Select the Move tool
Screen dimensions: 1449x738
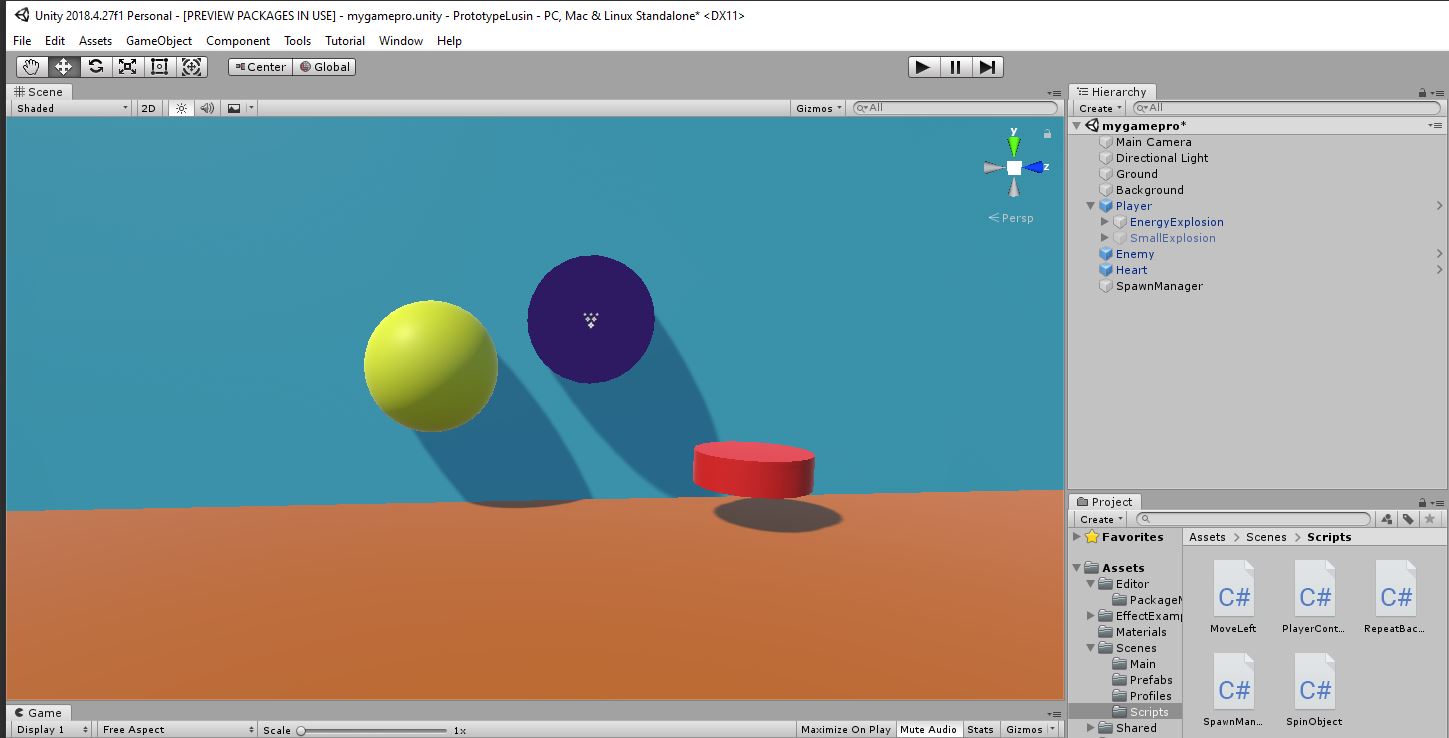[62, 66]
